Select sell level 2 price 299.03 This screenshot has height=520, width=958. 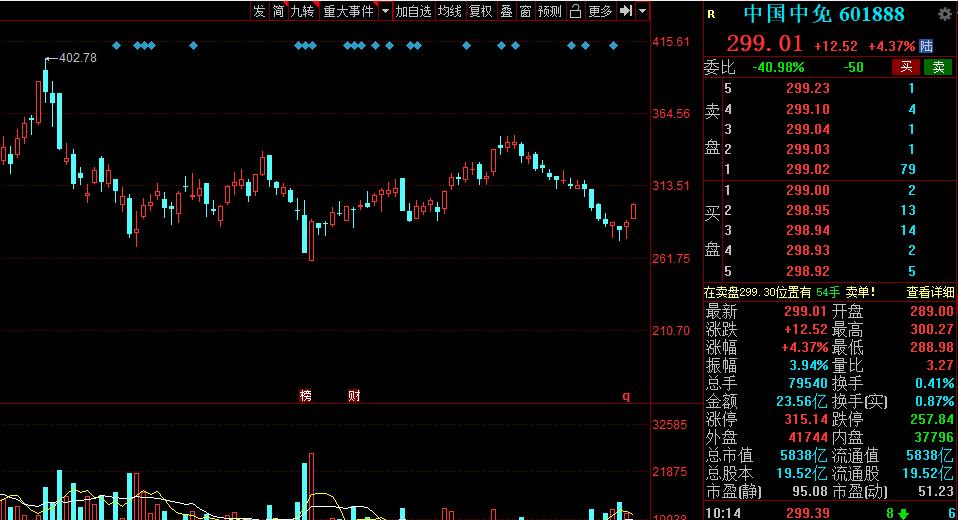click(808, 149)
